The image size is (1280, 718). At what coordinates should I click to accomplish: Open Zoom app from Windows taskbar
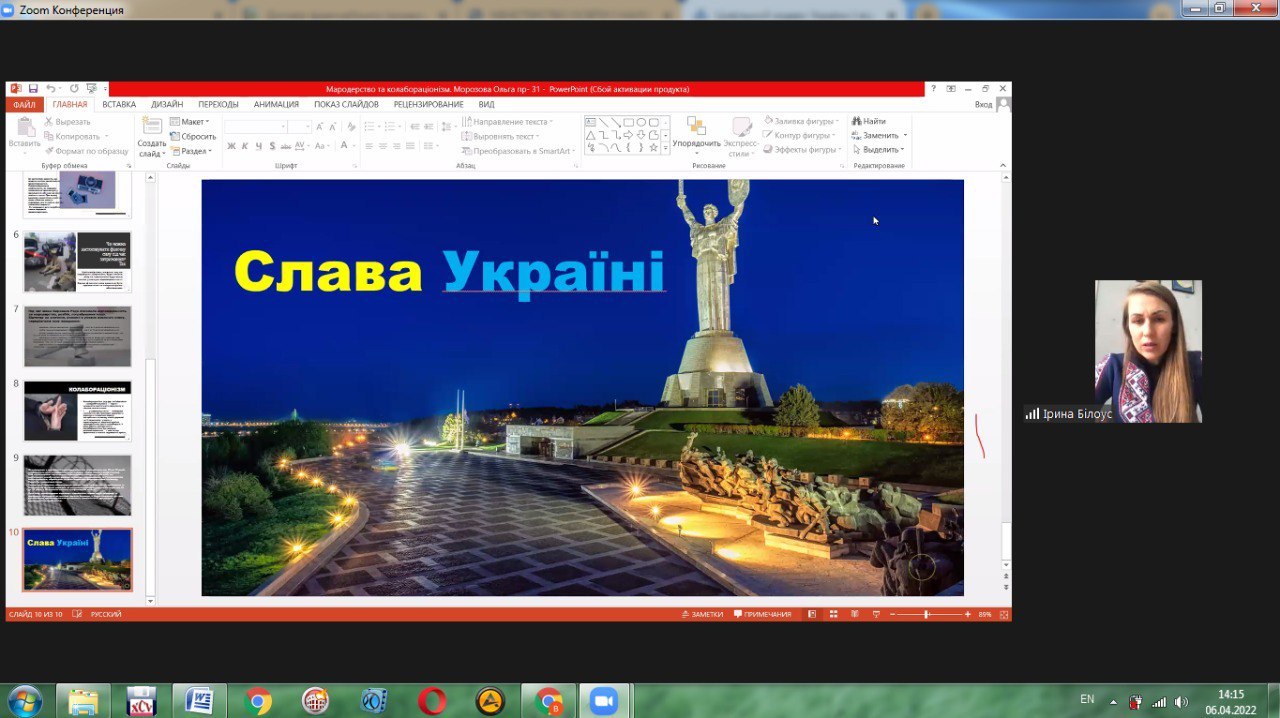coord(603,701)
